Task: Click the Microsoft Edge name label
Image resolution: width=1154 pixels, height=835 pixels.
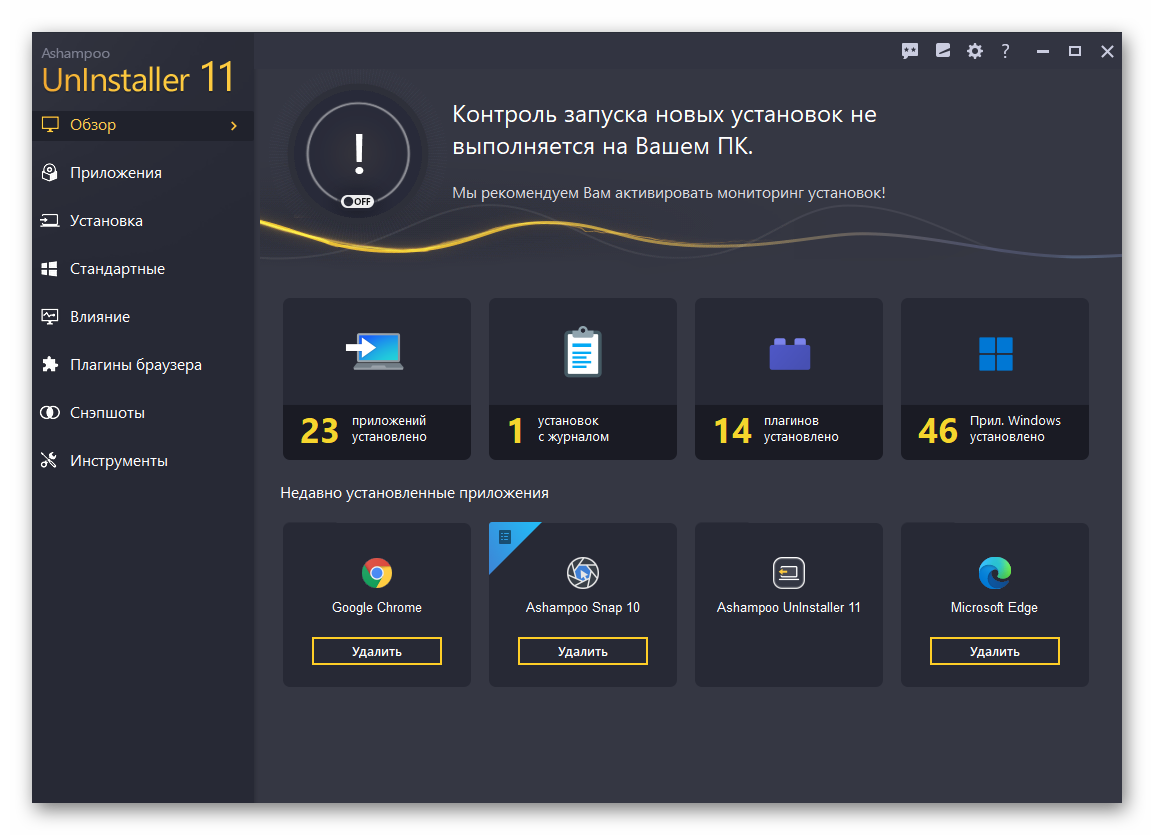Action: (994, 608)
